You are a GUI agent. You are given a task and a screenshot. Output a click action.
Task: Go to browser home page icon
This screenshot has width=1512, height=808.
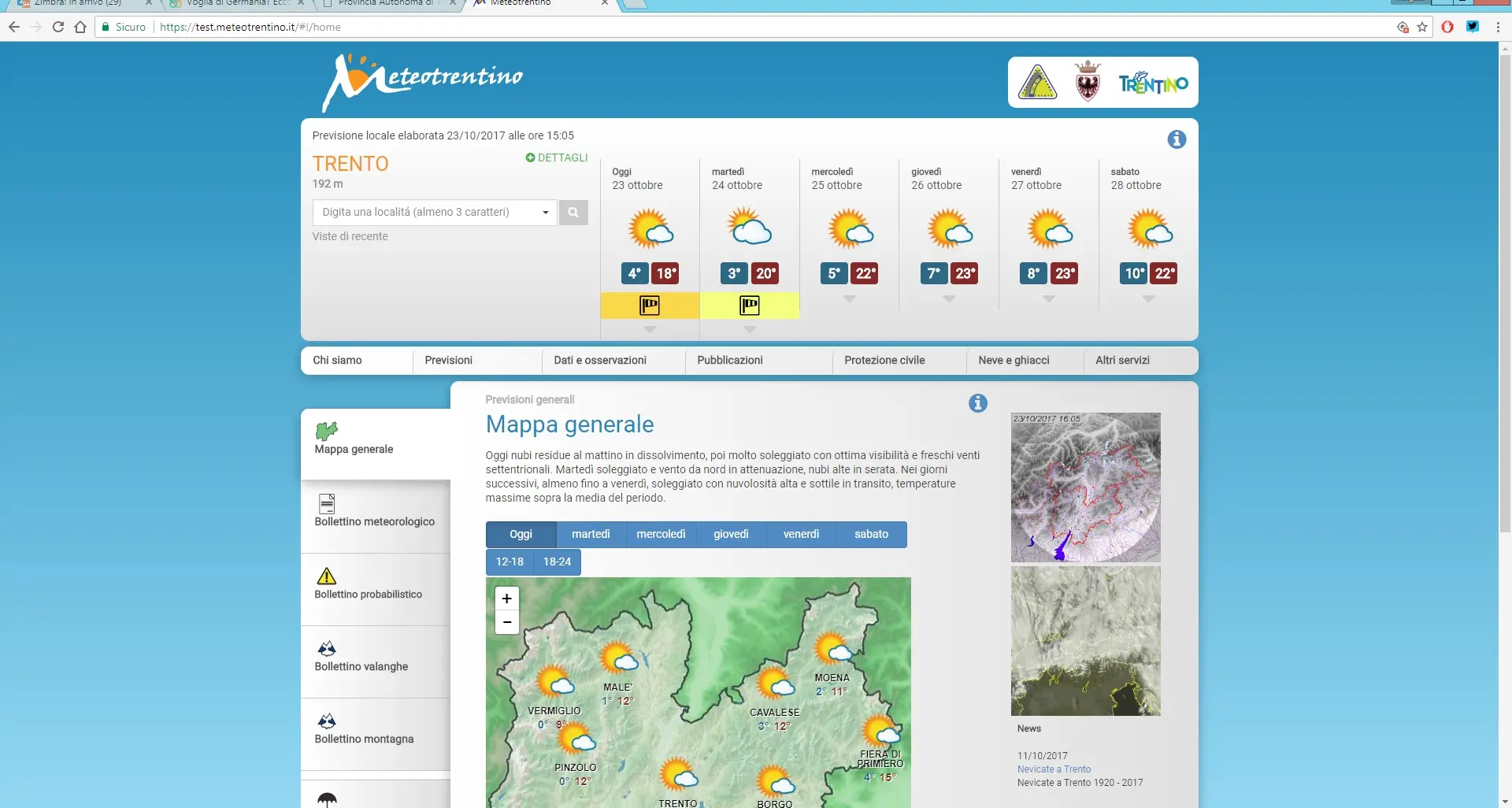coord(80,27)
